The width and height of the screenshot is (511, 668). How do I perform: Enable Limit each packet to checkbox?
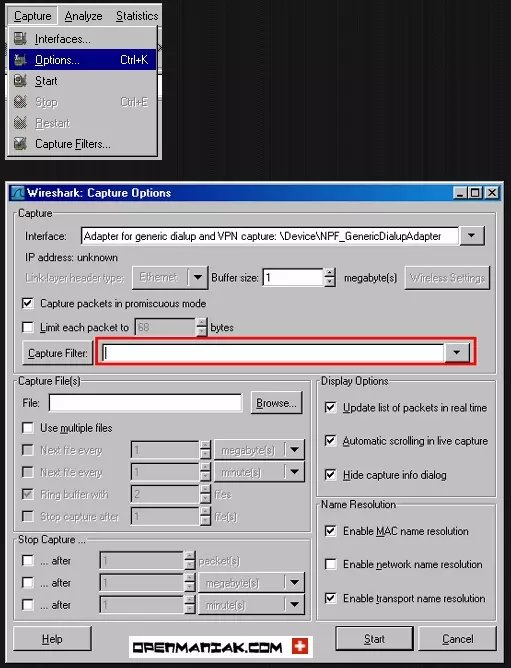coord(28,327)
